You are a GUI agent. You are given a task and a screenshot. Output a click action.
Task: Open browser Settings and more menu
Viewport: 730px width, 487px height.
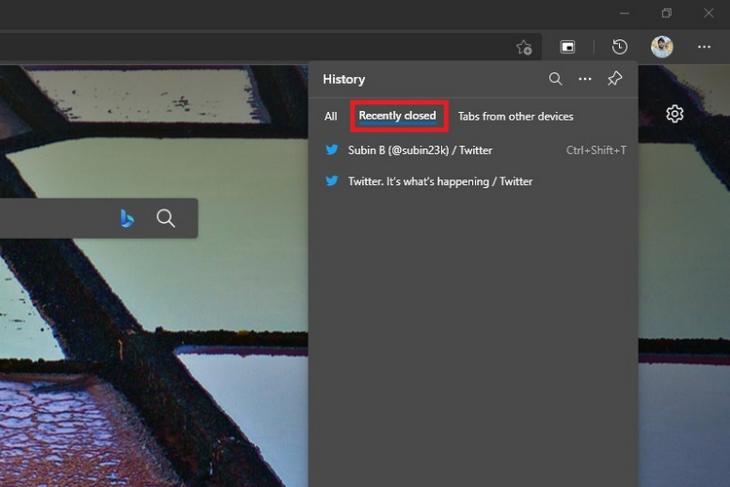coord(704,47)
